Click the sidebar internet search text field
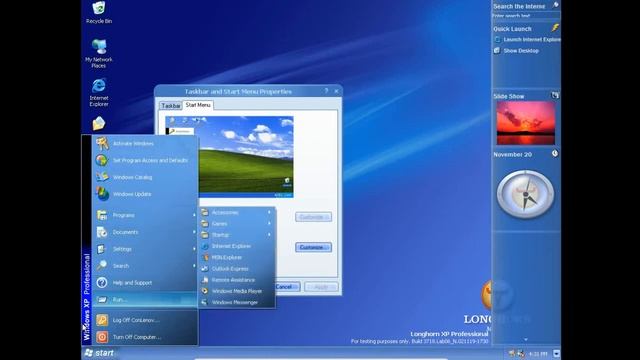Viewport: 640px width, 360px height. 526,16
